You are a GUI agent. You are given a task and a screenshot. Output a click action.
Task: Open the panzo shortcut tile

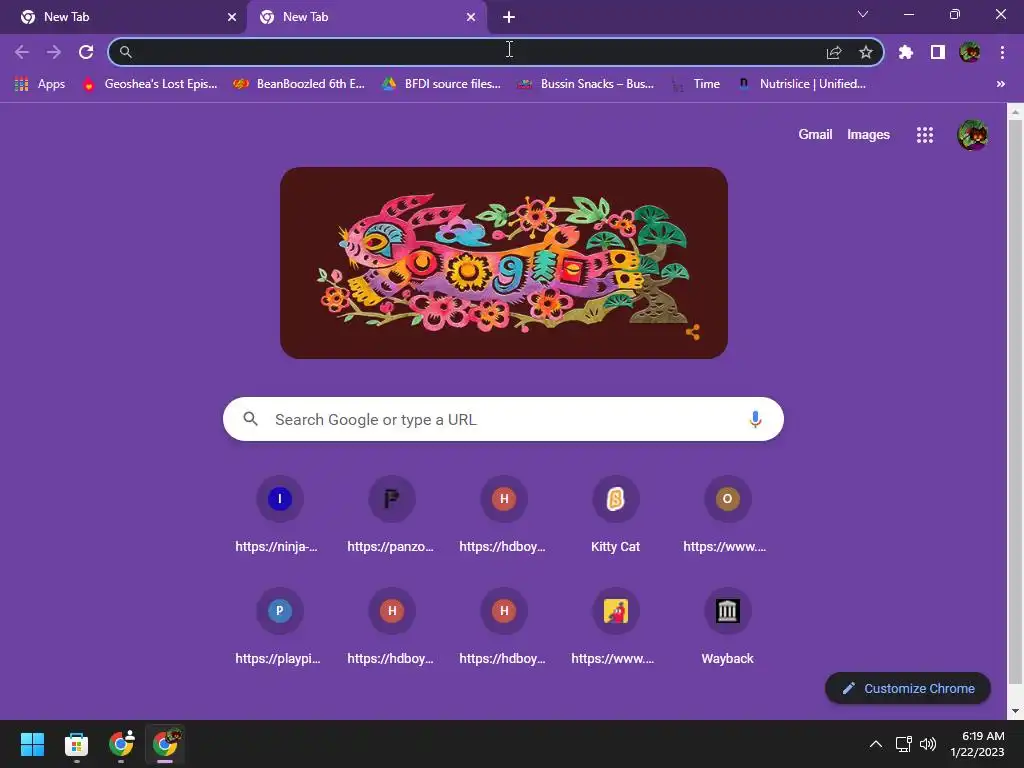[x=391, y=516]
